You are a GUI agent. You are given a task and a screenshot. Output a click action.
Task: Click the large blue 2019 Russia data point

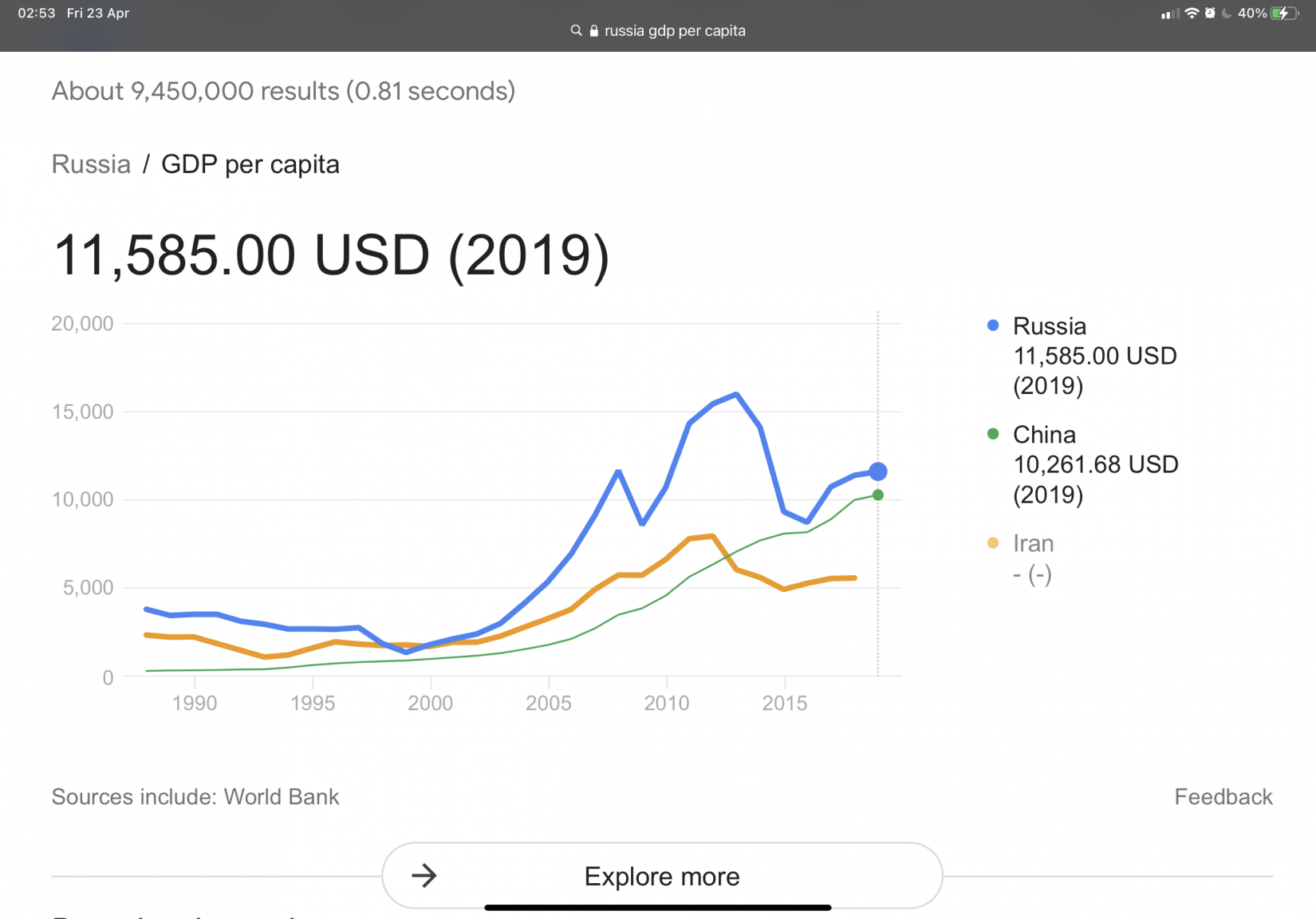(x=877, y=471)
